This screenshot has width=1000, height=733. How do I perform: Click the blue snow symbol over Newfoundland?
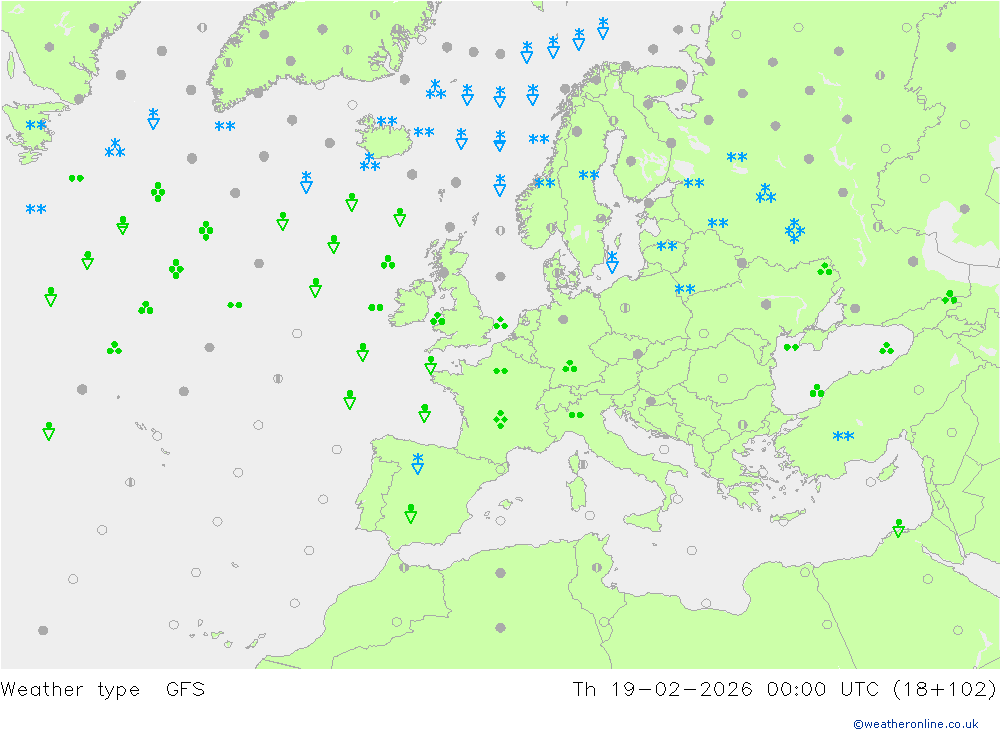pyautogui.click(x=36, y=125)
